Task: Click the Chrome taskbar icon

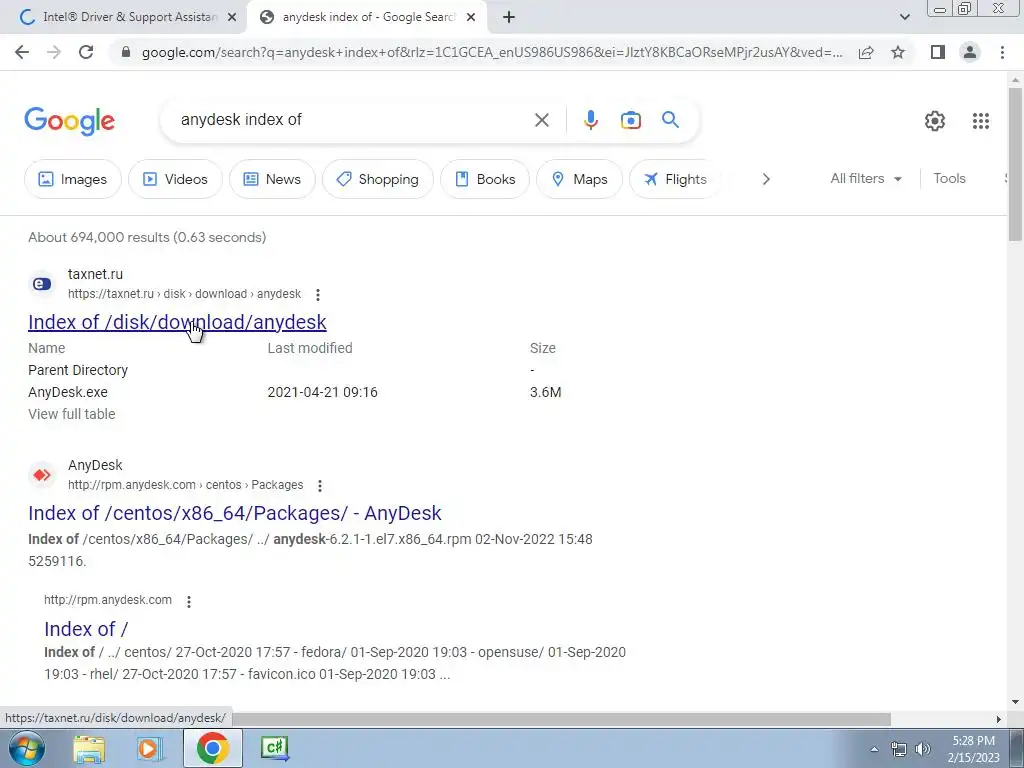Action: point(212,748)
